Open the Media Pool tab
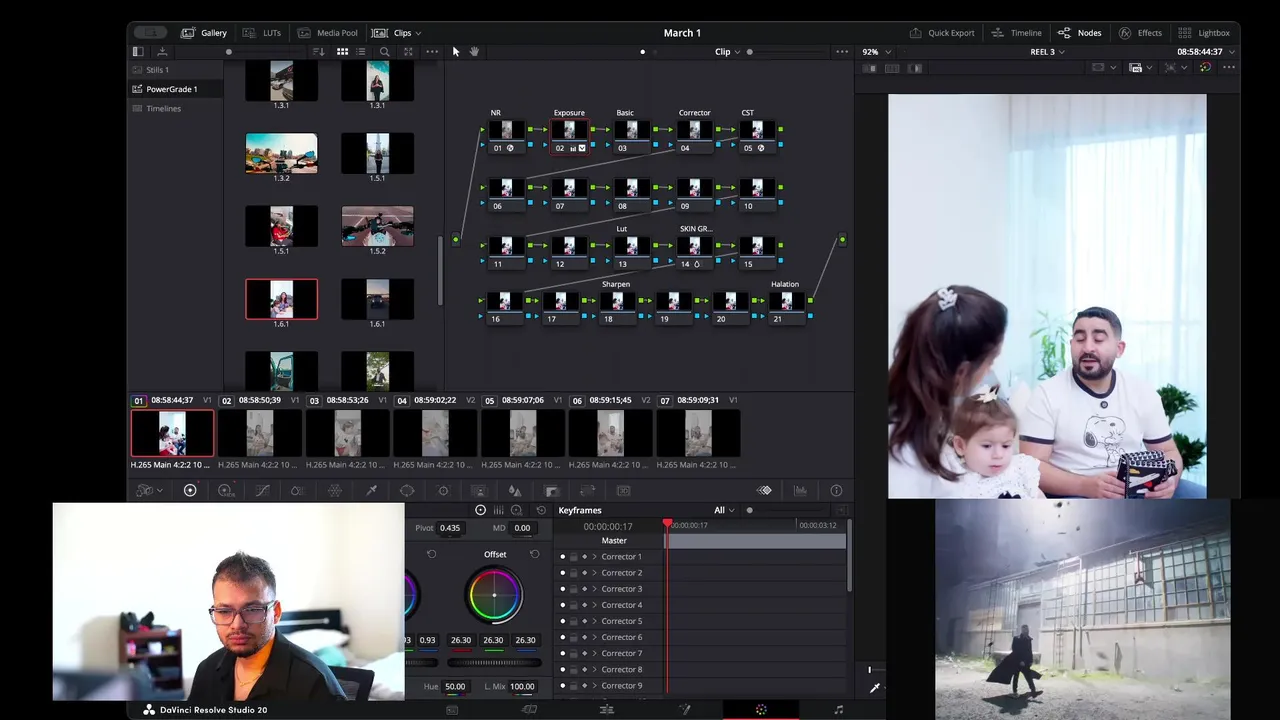 tap(327, 33)
